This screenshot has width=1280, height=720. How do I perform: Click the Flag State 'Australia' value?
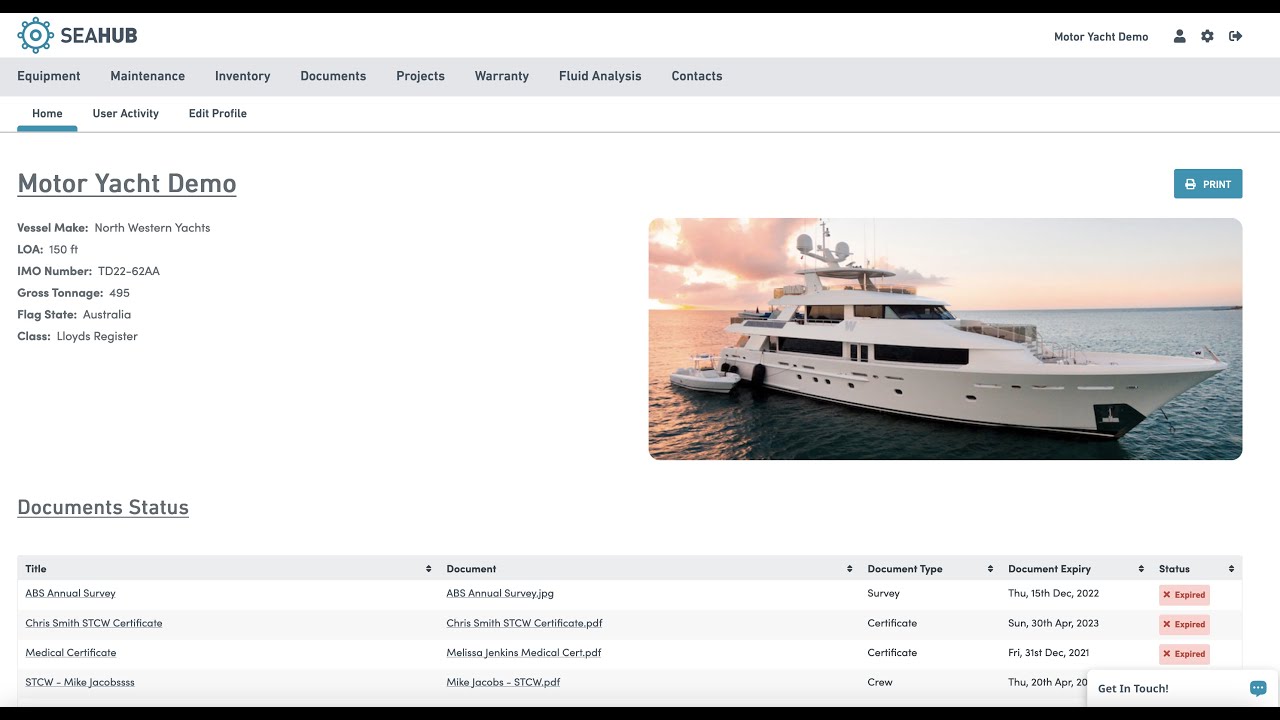107,315
